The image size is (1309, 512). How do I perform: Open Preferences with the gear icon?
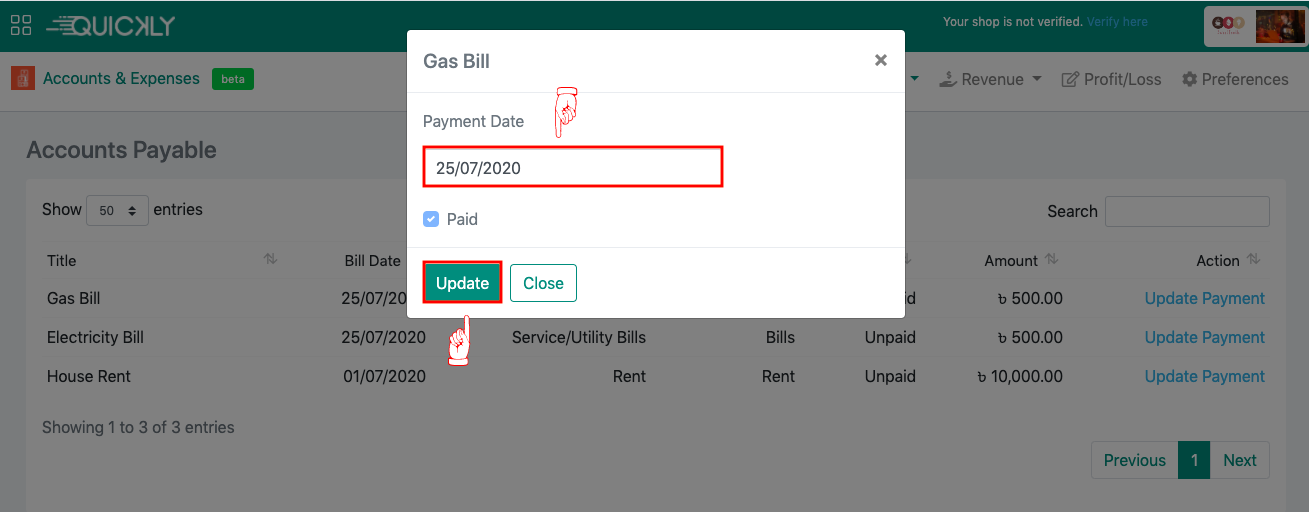[x=1189, y=79]
